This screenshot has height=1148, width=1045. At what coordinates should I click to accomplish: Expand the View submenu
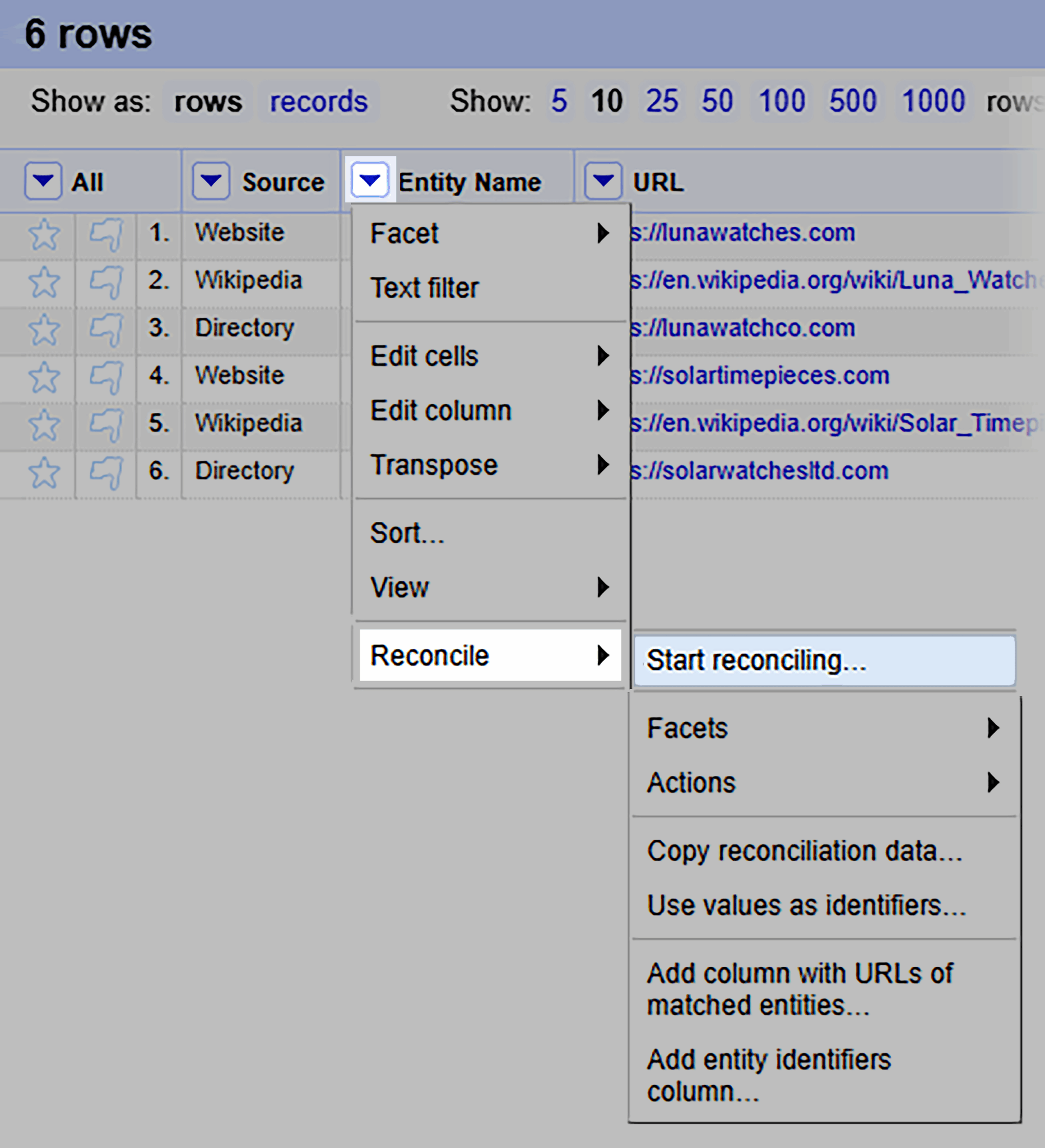point(490,587)
